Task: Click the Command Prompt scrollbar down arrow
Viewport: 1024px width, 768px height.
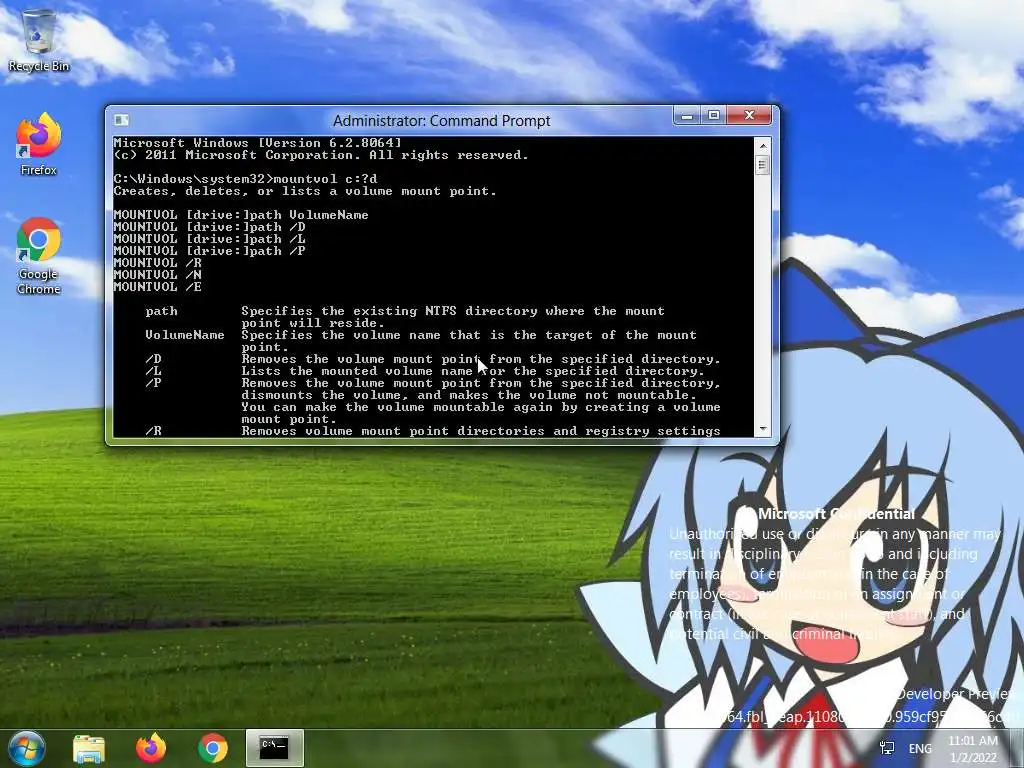Action: tap(762, 429)
